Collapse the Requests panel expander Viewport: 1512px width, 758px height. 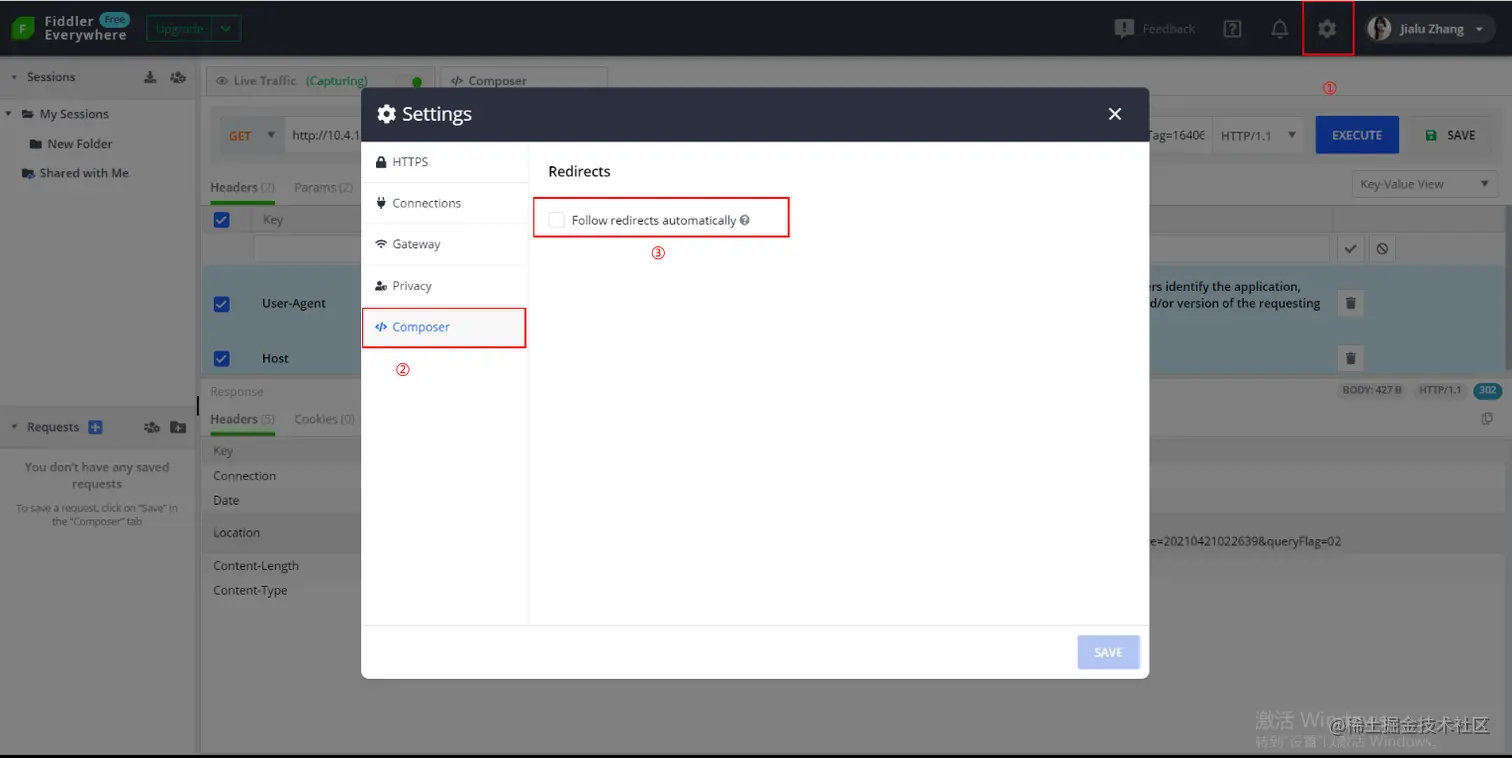click(13, 427)
